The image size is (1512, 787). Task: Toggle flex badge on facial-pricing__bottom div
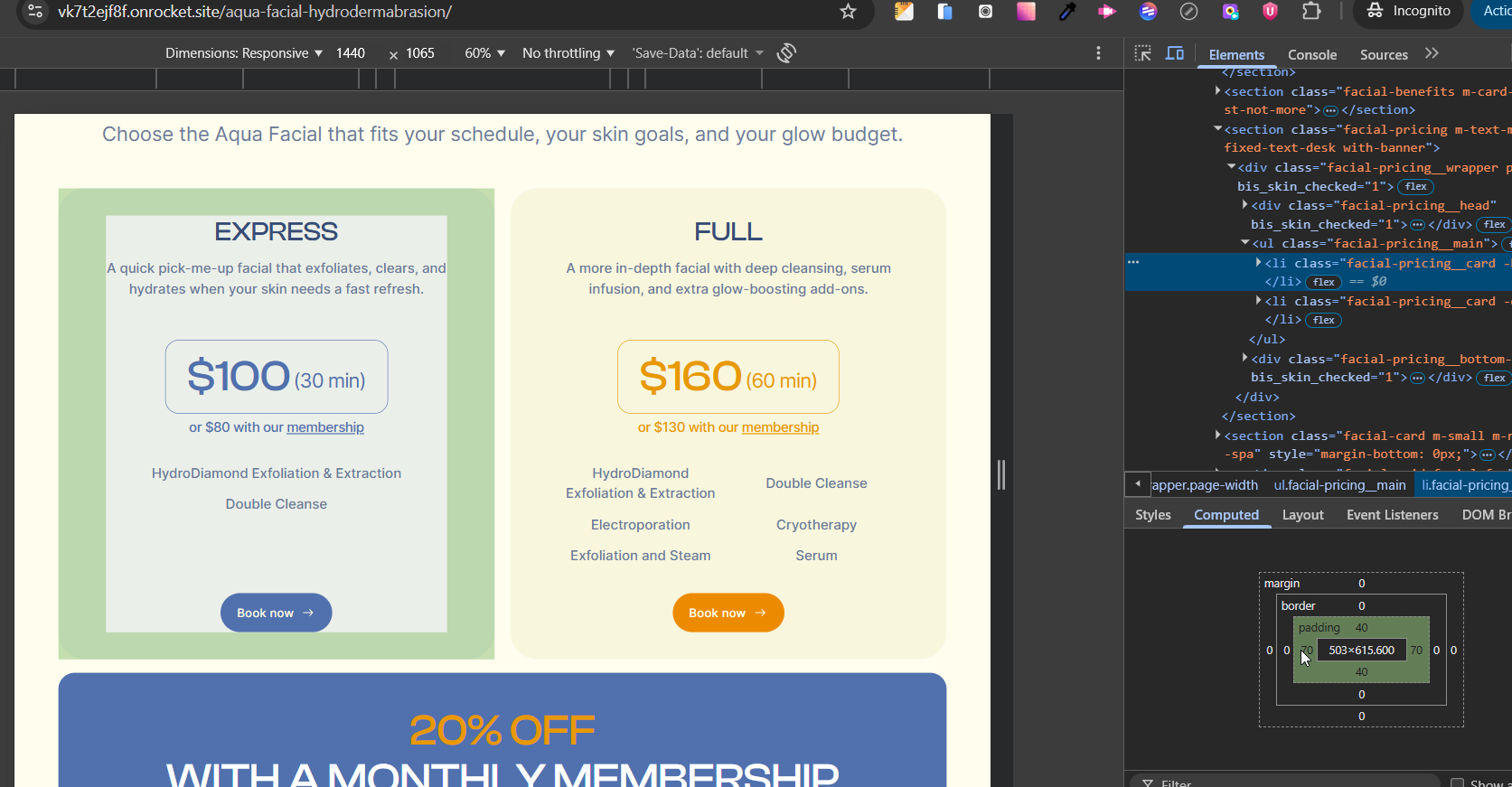[1493, 379]
